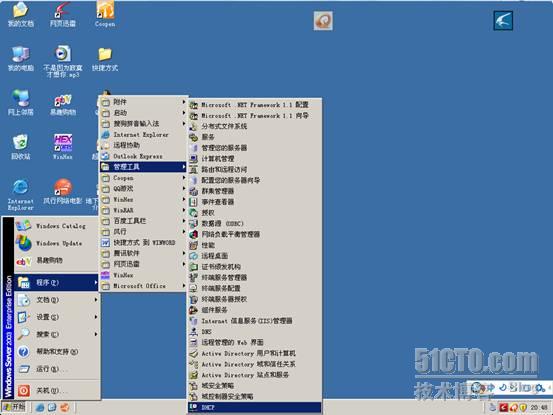
Task: Open DNS administrative tool
Action: pyautogui.click(x=255, y=332)
